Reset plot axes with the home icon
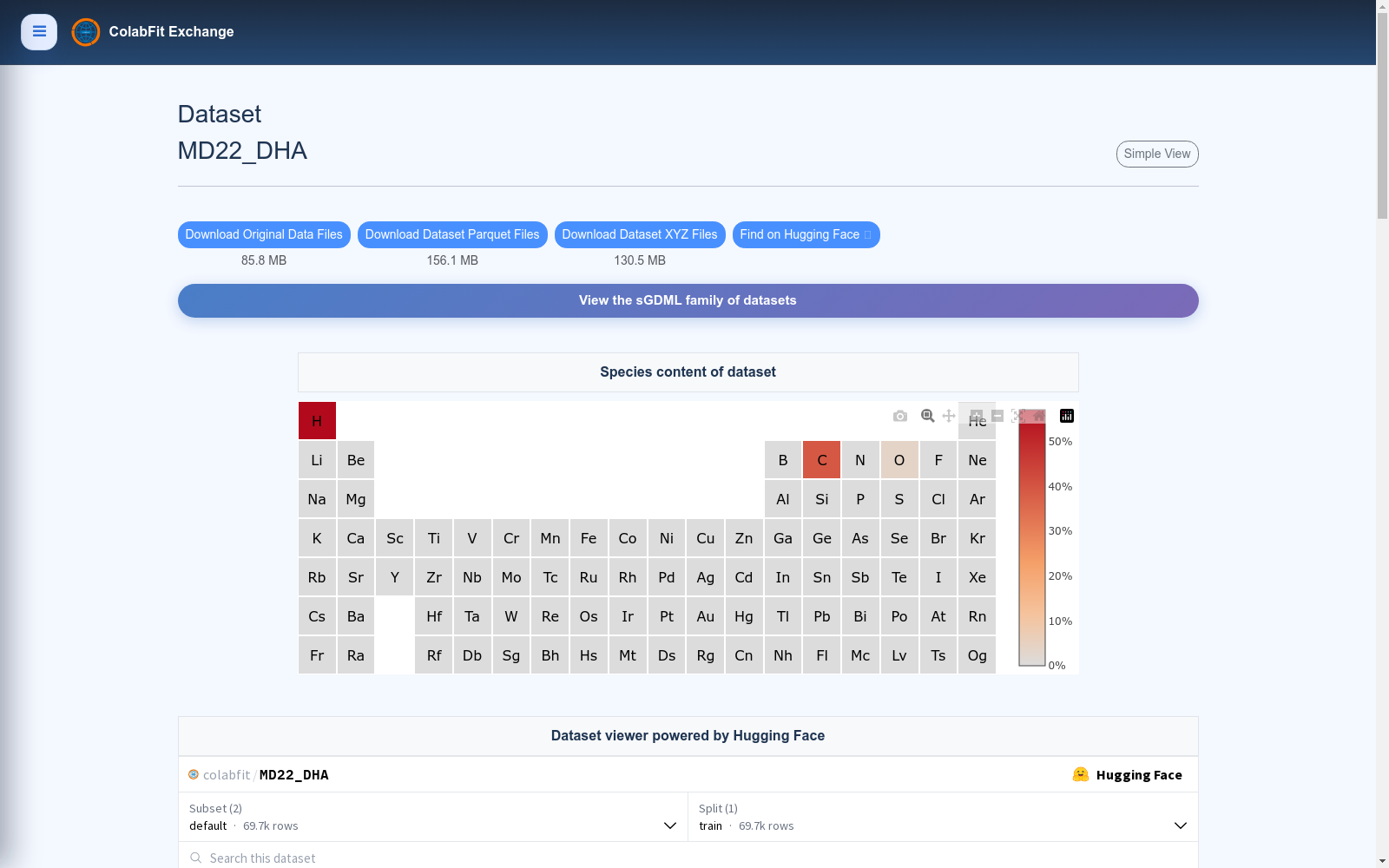The height and width of the screenshot is (868, 1389). point(1039,416)
